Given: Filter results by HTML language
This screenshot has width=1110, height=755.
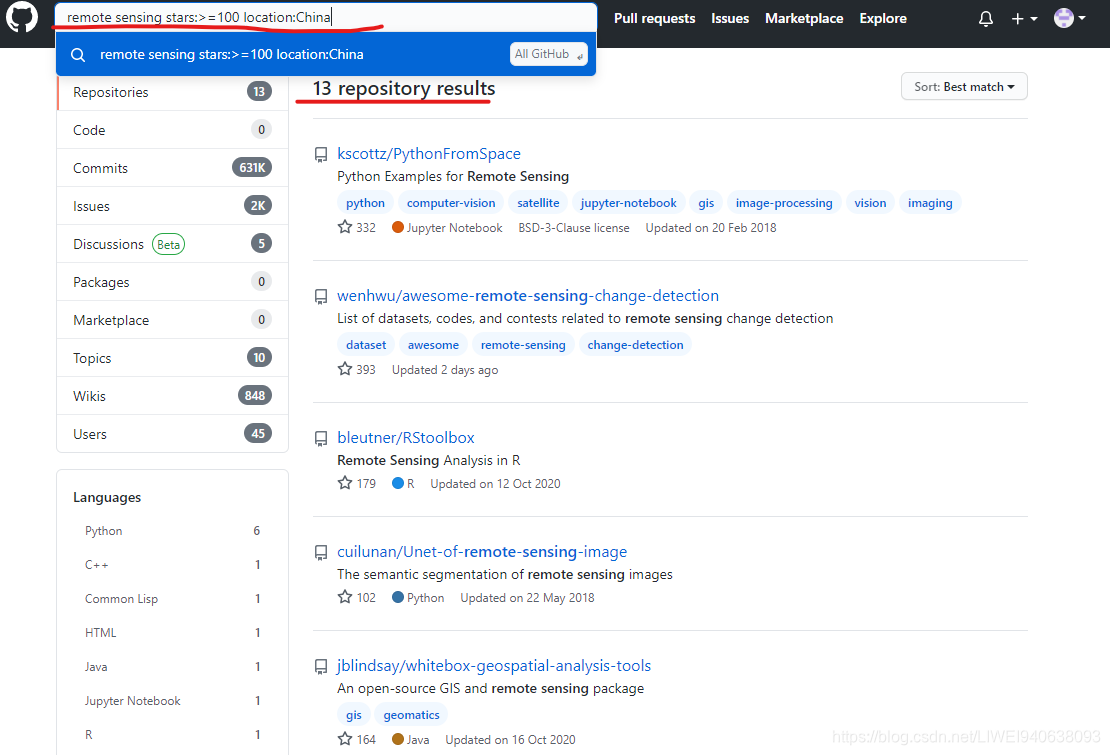Looking at the screenshot, I should (172, 633).
